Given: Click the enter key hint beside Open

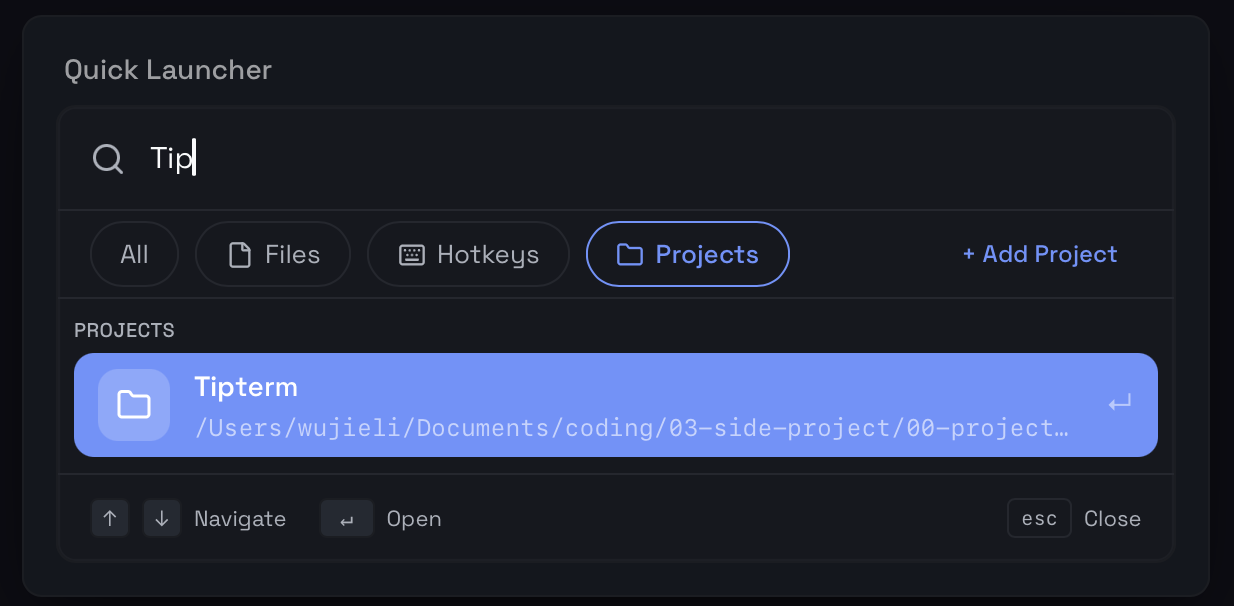Looking at the screenshot, I should [347, 519].
